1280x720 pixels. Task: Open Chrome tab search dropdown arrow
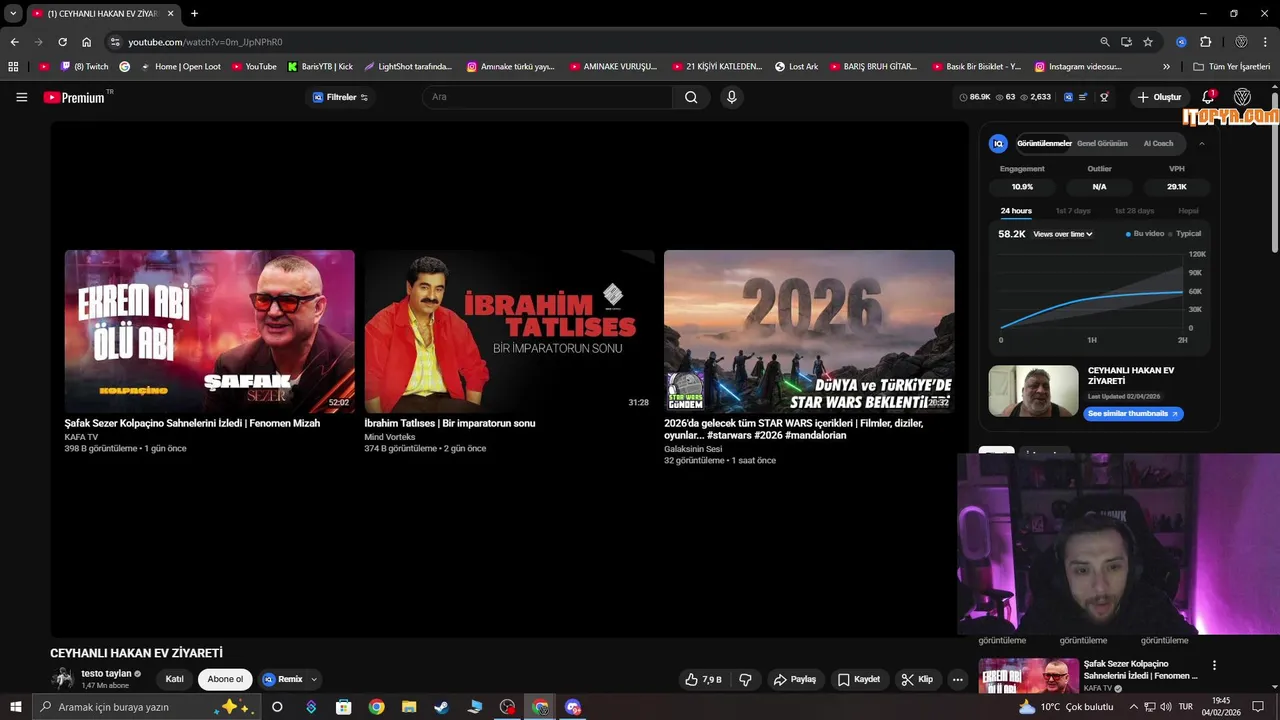tap(13, 14)
